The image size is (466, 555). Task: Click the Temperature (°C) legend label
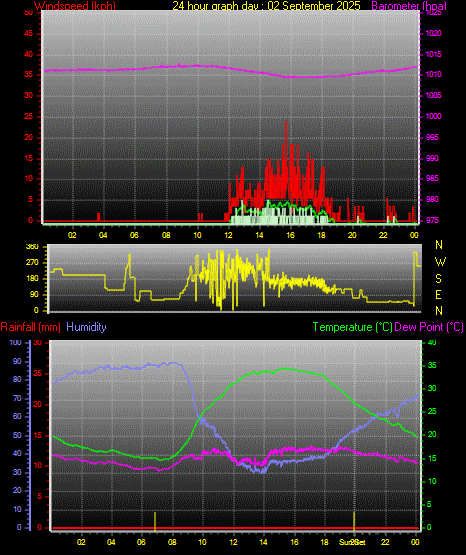[x=352, y=327]
